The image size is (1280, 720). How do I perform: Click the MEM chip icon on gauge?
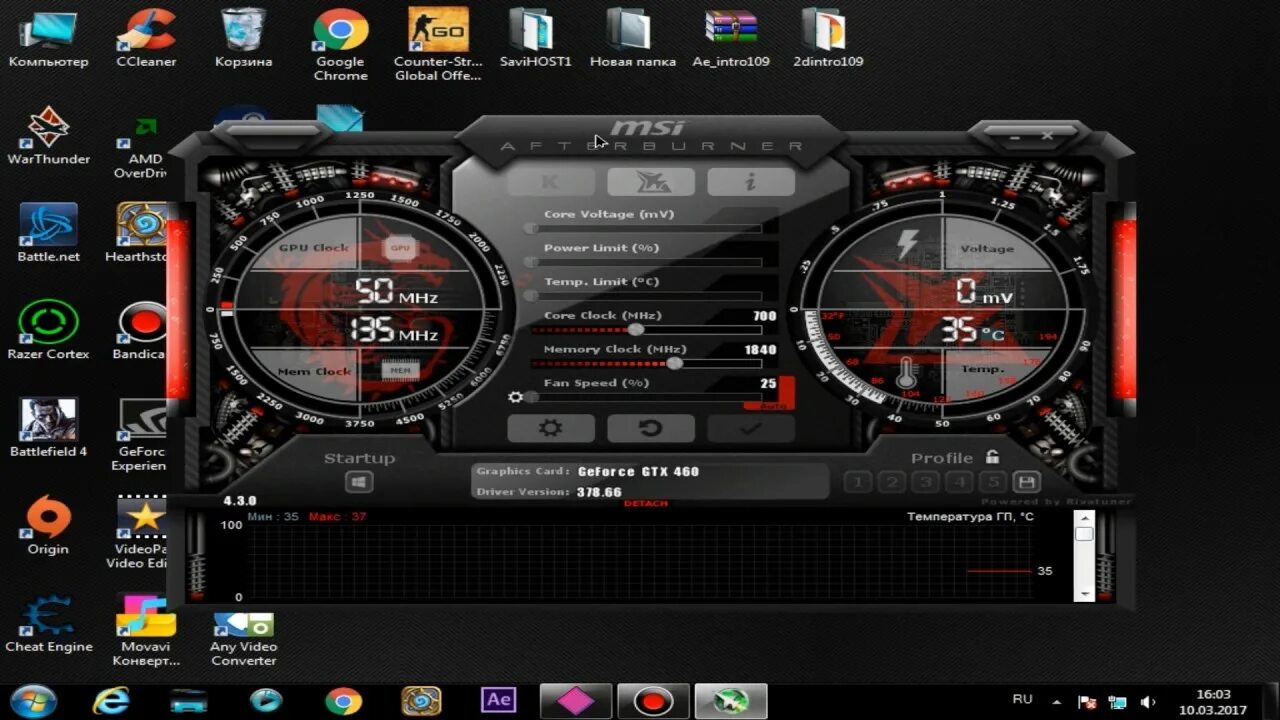click(x=400, y=371)
